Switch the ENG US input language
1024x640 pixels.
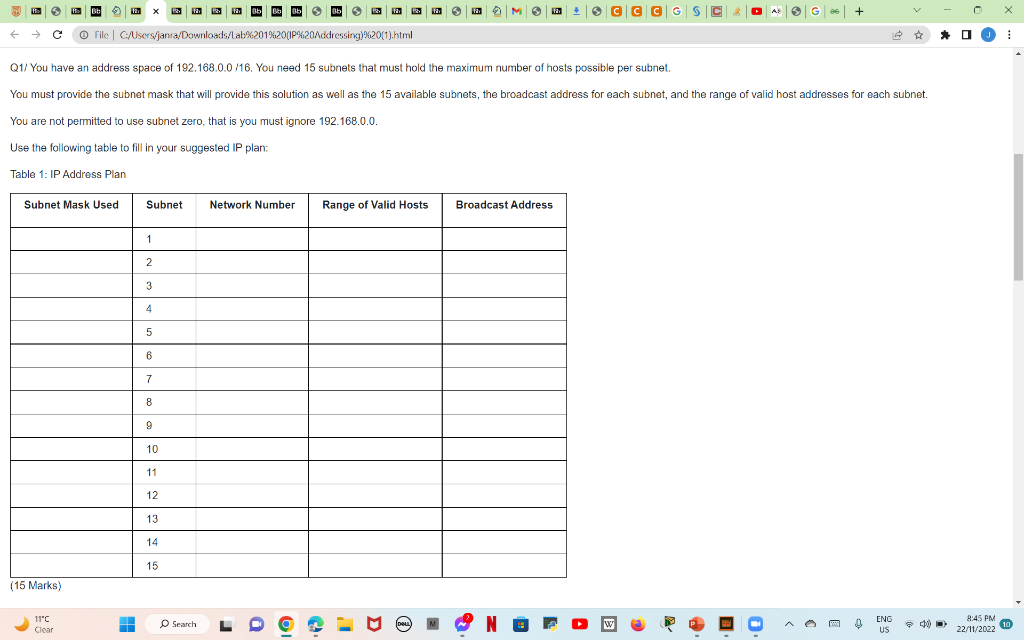pyautogui.click(x=884, y=624)
